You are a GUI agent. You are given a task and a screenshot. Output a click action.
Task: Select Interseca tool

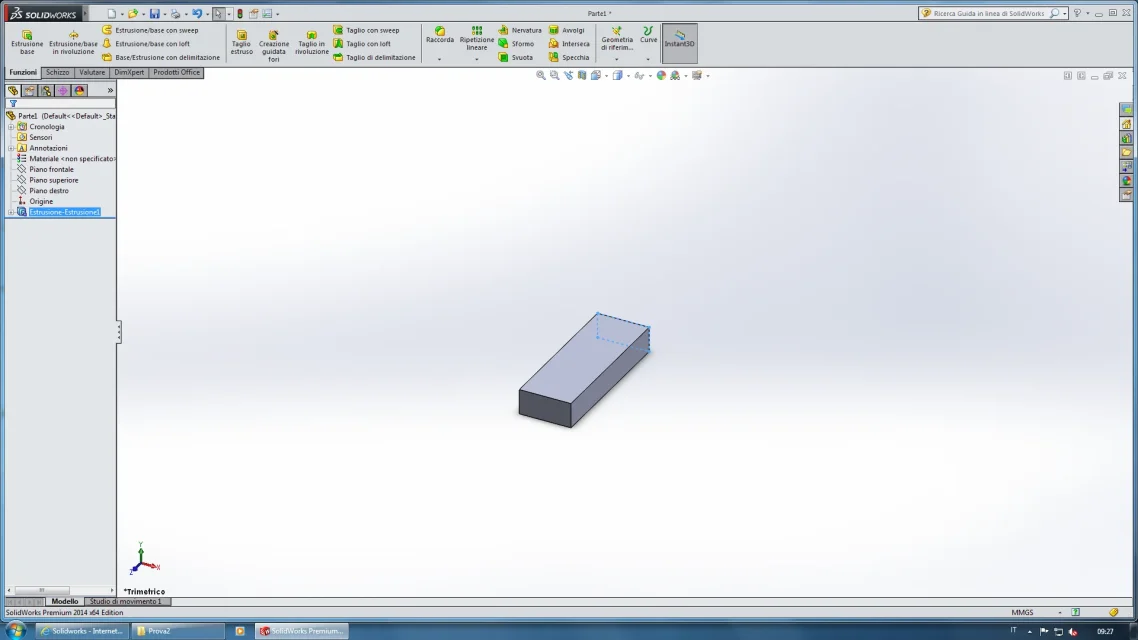tap(570, 44)
